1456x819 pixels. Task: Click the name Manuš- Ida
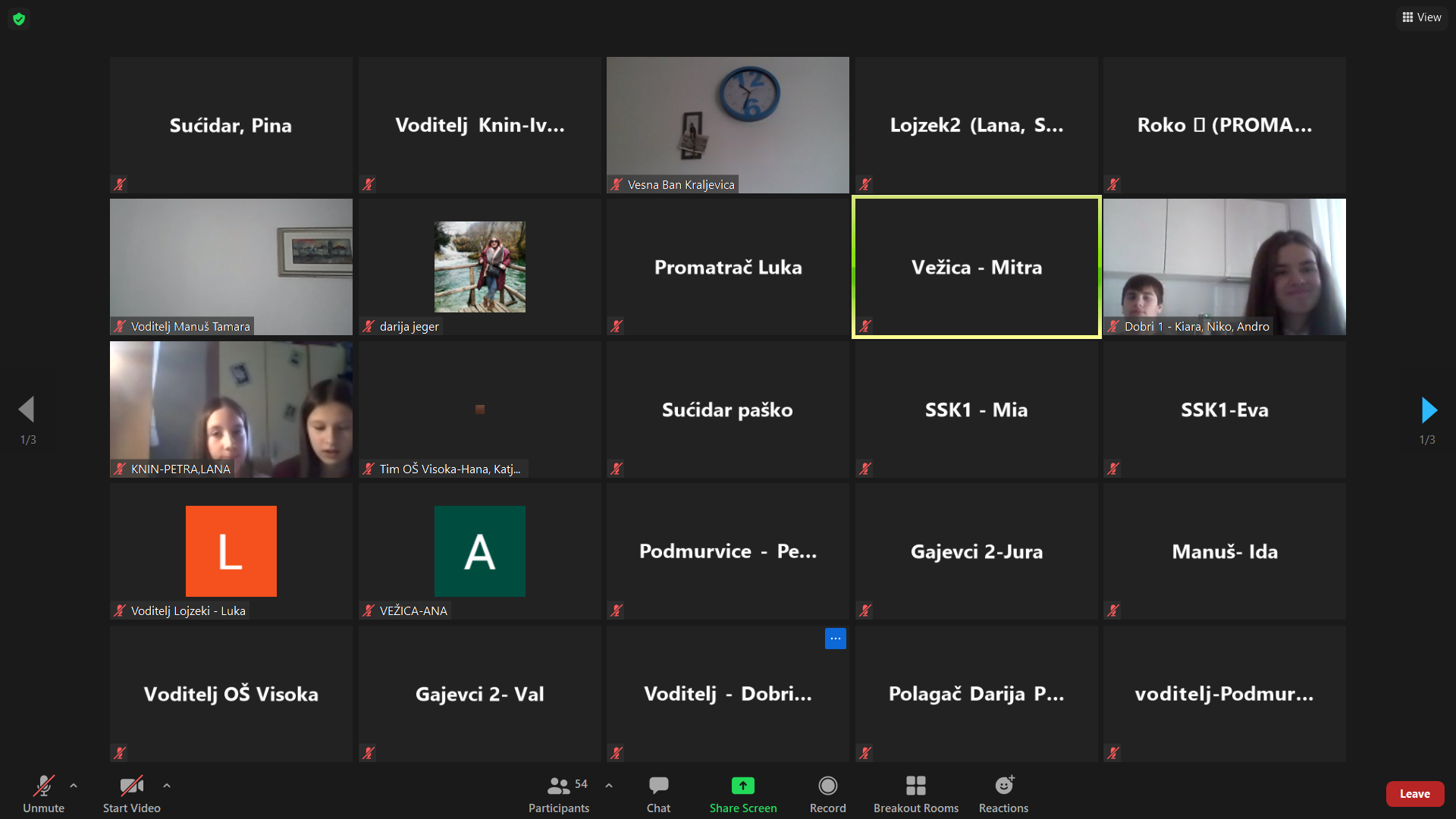tap(1225, 552)
